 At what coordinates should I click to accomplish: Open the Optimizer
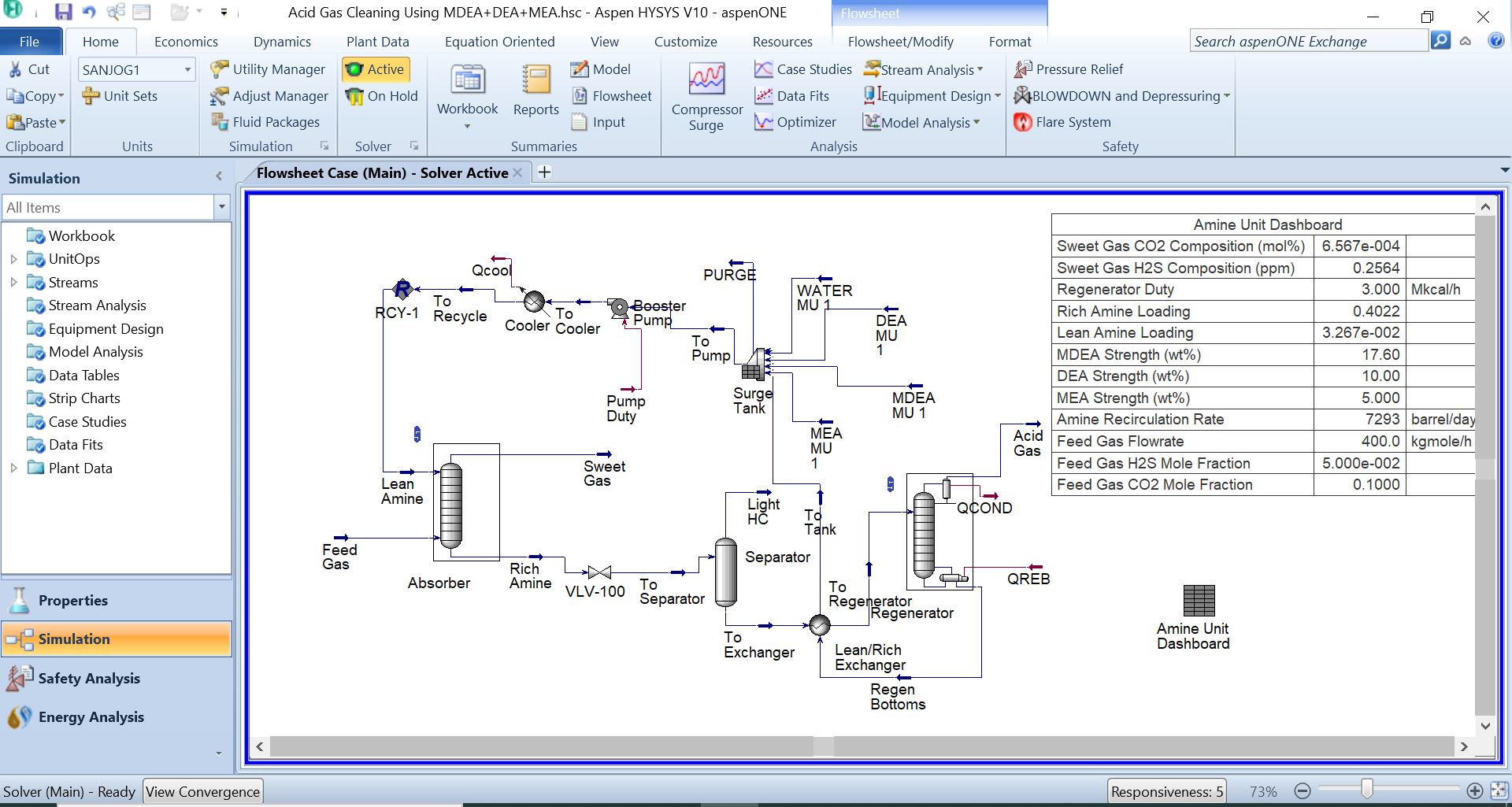point(795,122)
